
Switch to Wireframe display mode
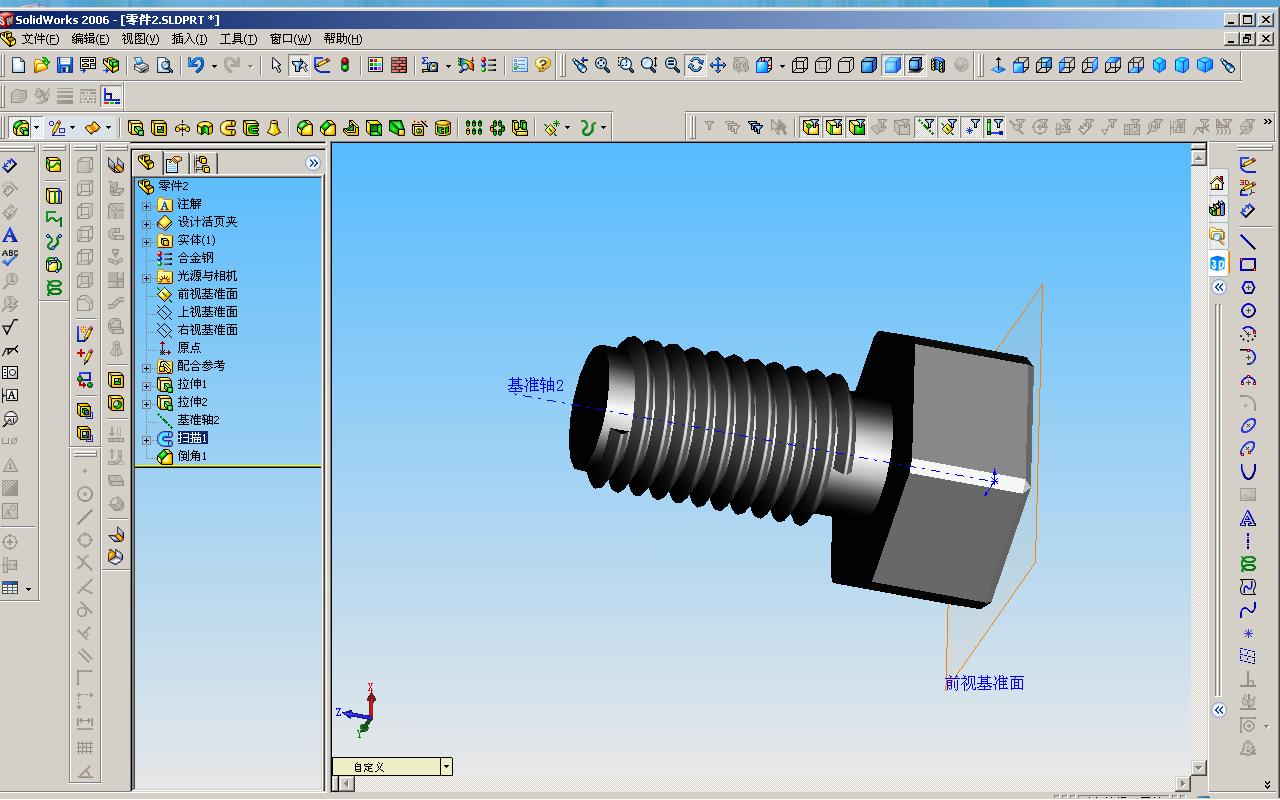coord(800,65)
